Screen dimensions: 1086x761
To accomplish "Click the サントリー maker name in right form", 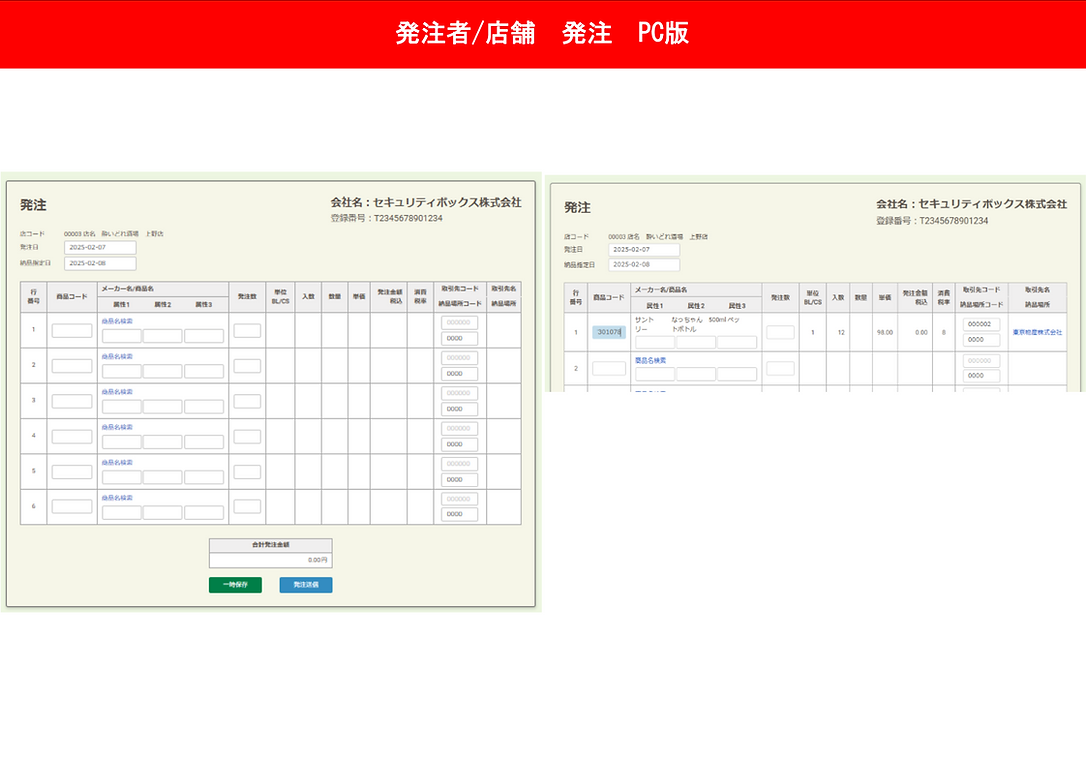I will pyautogui.click(x=644, y=324).
